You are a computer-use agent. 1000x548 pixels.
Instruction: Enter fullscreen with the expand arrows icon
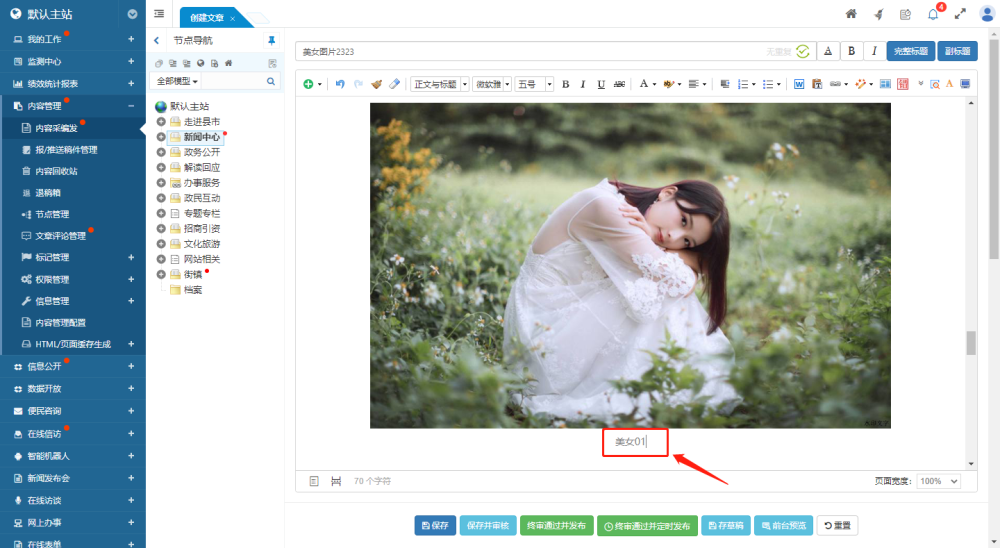[x=960, y=14]
